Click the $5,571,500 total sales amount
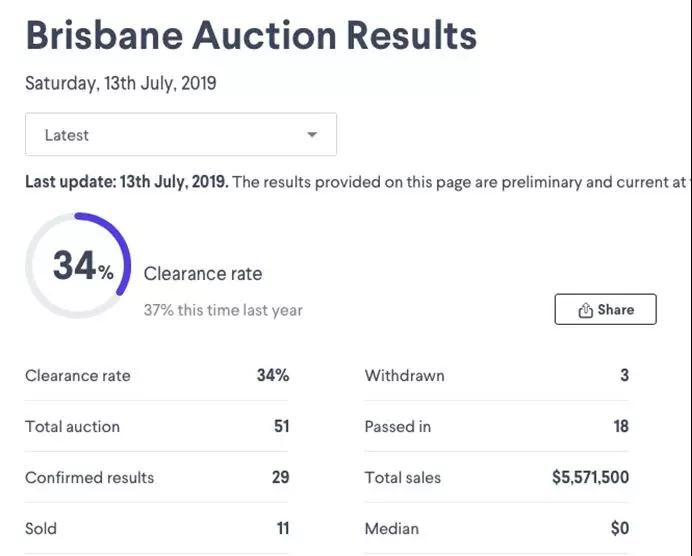The image size is (692, 556). [590, 477]
